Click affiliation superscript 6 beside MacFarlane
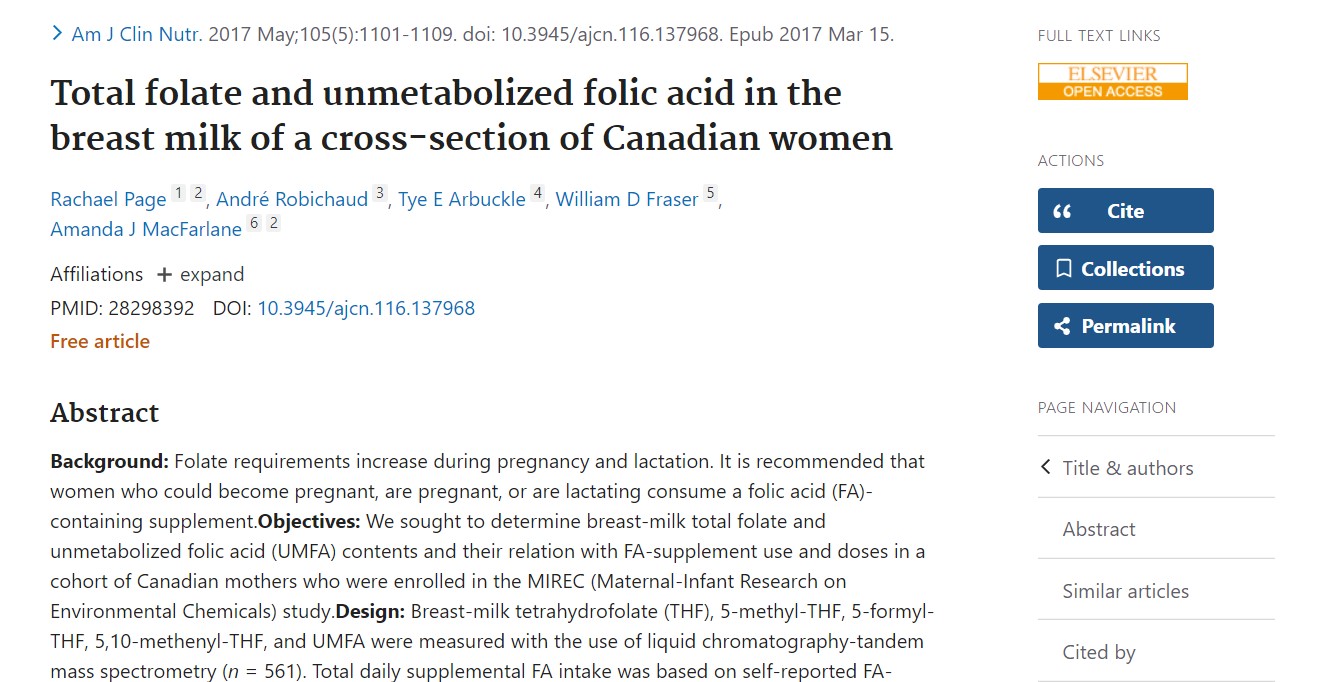The width and height of the screenshot is (1338, 682). pos(254,224)
